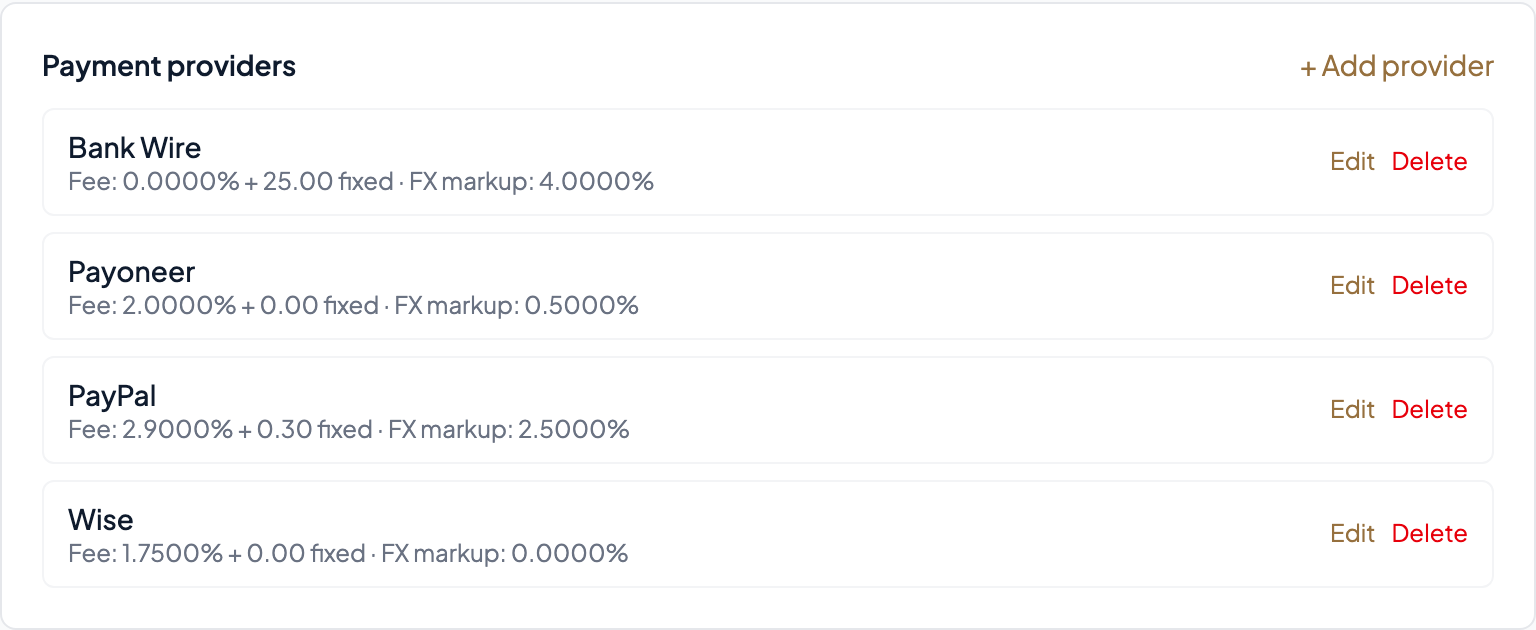Click the + icon beside Add provider
The width and height of the screenshot is (1536, 630).
1308,67
